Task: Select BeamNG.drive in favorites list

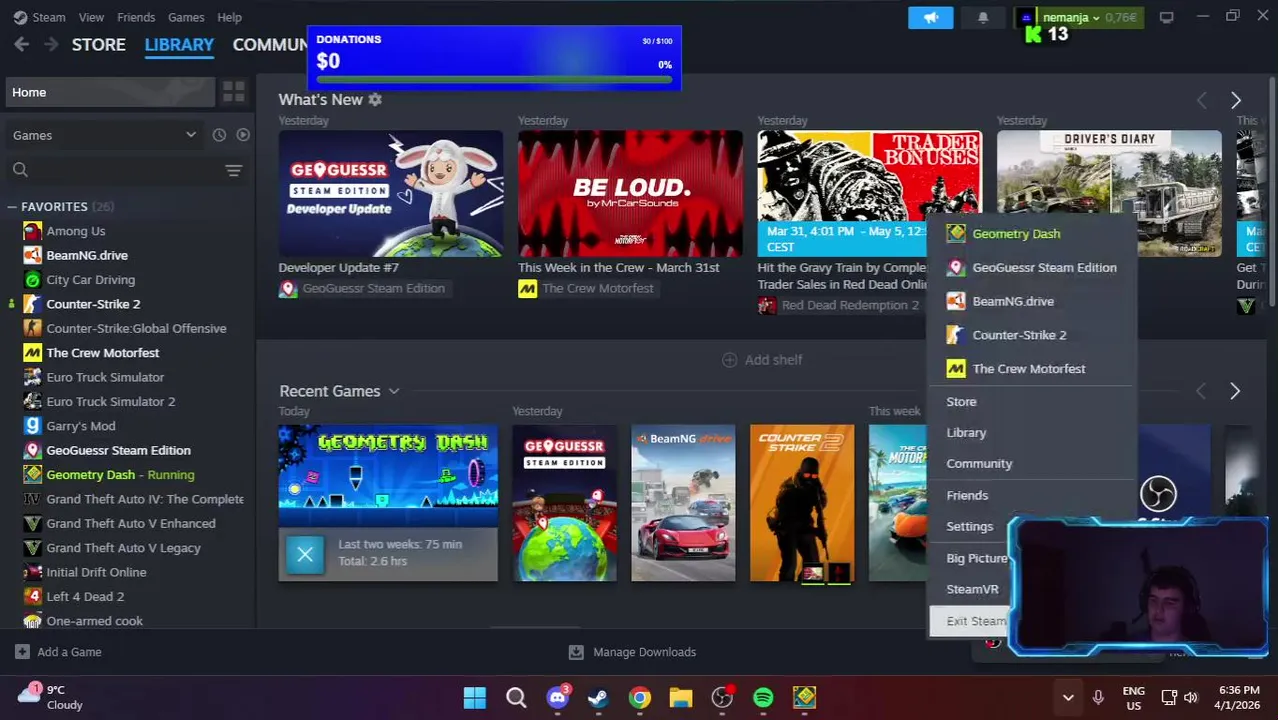Action: click(87, 255)
